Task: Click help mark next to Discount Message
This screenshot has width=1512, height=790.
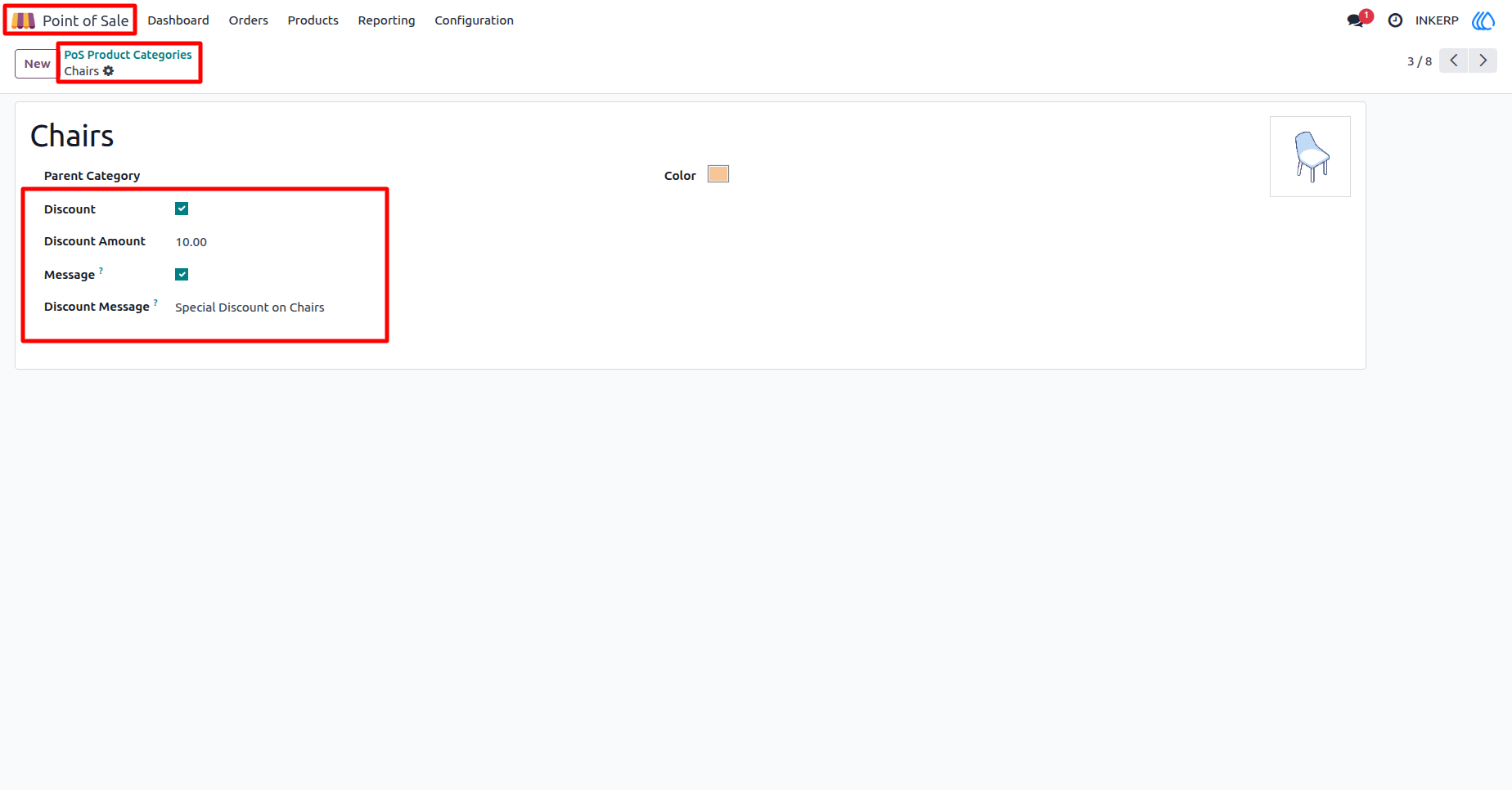Action: tap(155, 302)
